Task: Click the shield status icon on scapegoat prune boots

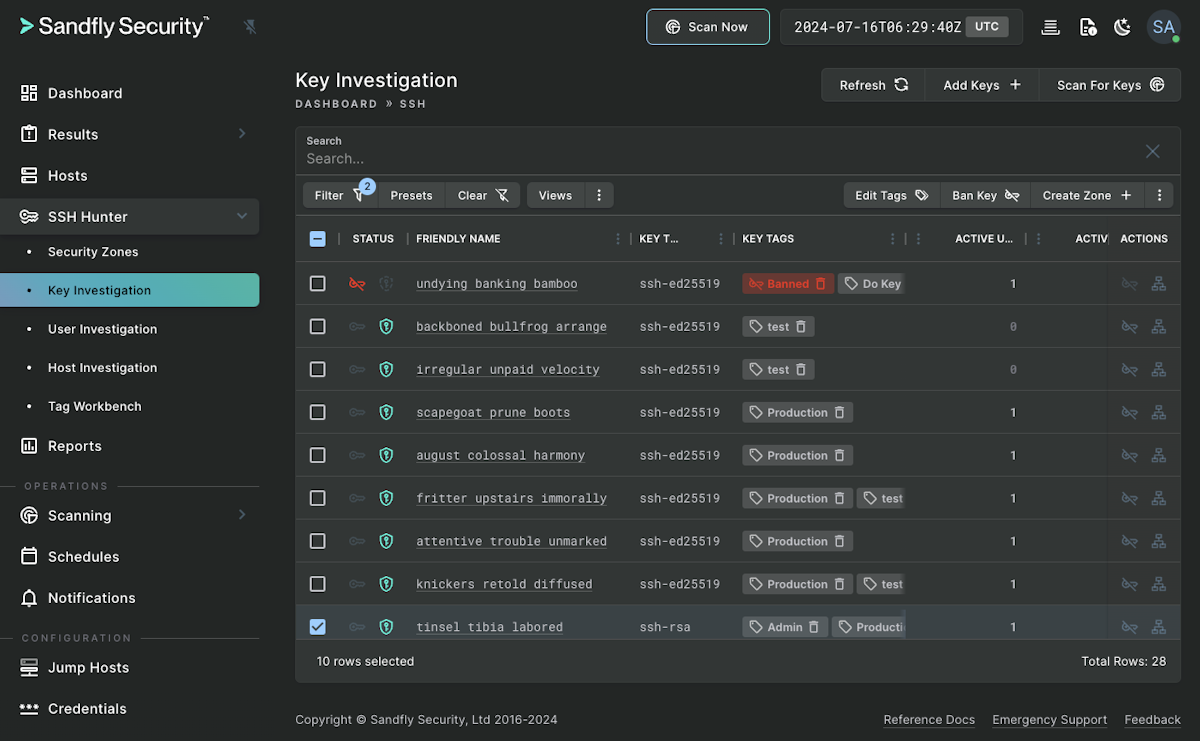Action: click(386, 412)
